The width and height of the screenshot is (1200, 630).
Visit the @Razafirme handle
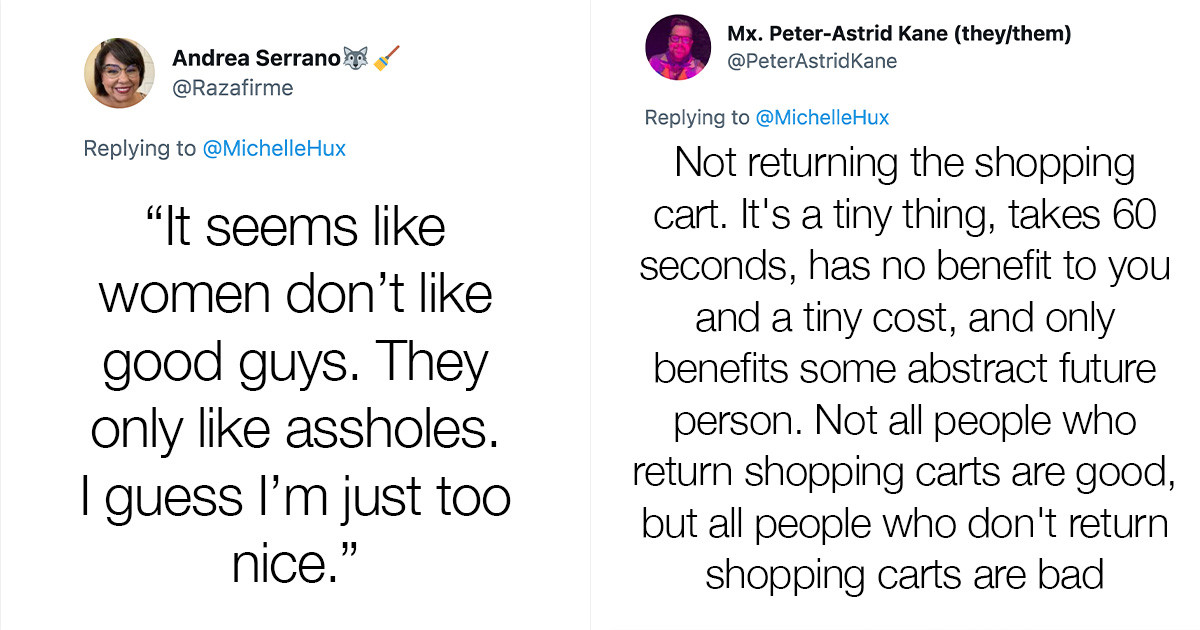(232, 88)
